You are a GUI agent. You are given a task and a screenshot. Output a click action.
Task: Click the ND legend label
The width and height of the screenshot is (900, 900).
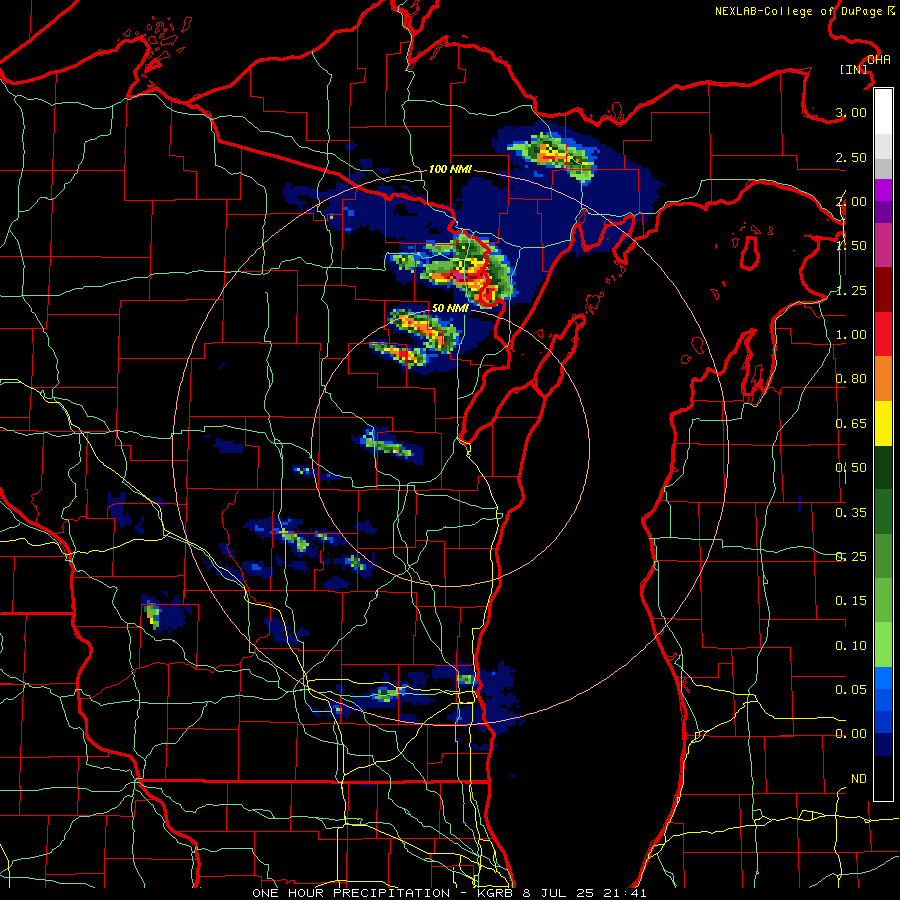(859, 779)
